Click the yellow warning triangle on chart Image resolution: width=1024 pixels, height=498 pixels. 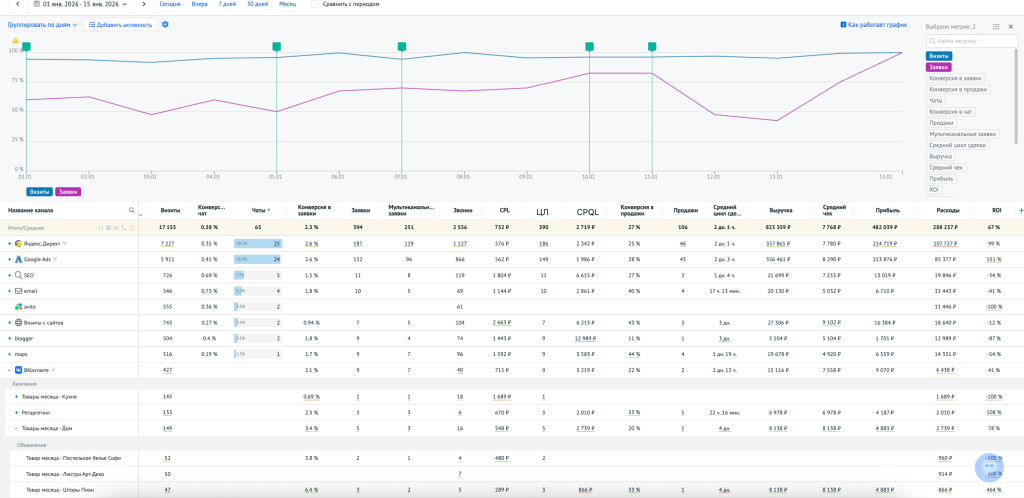point(15,41)
